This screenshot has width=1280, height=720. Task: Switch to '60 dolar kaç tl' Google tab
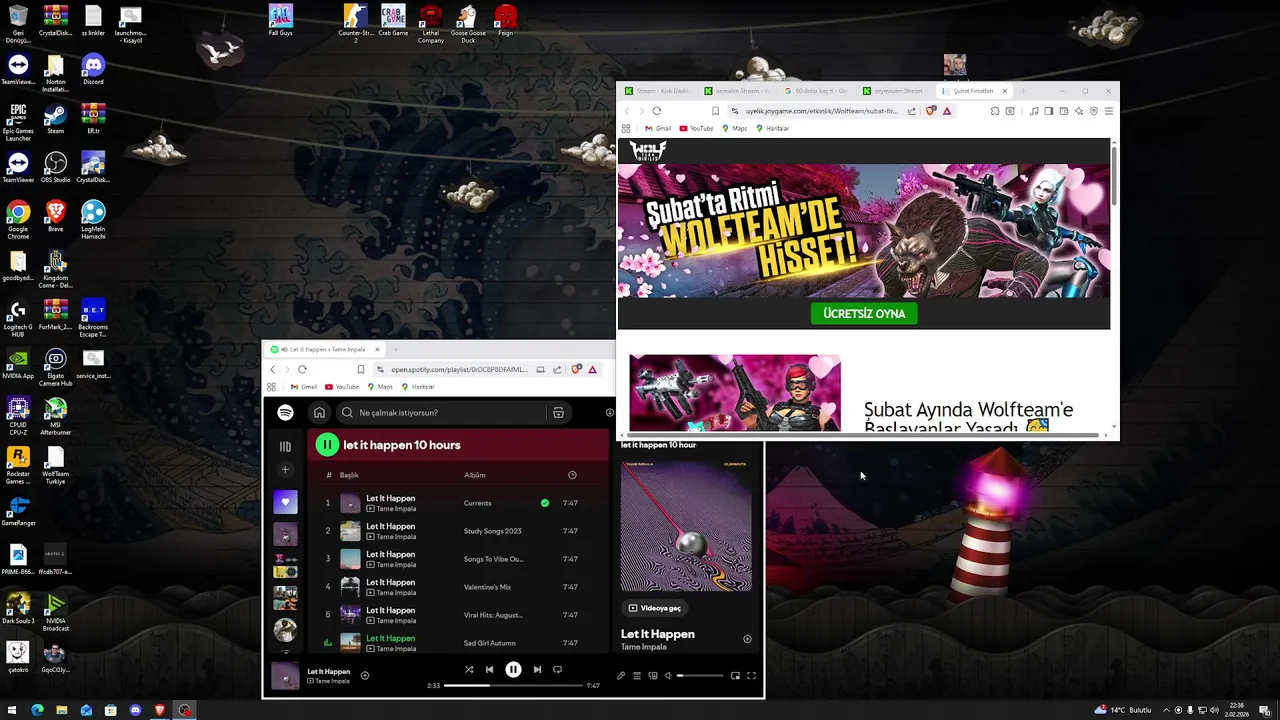point(816,91)
